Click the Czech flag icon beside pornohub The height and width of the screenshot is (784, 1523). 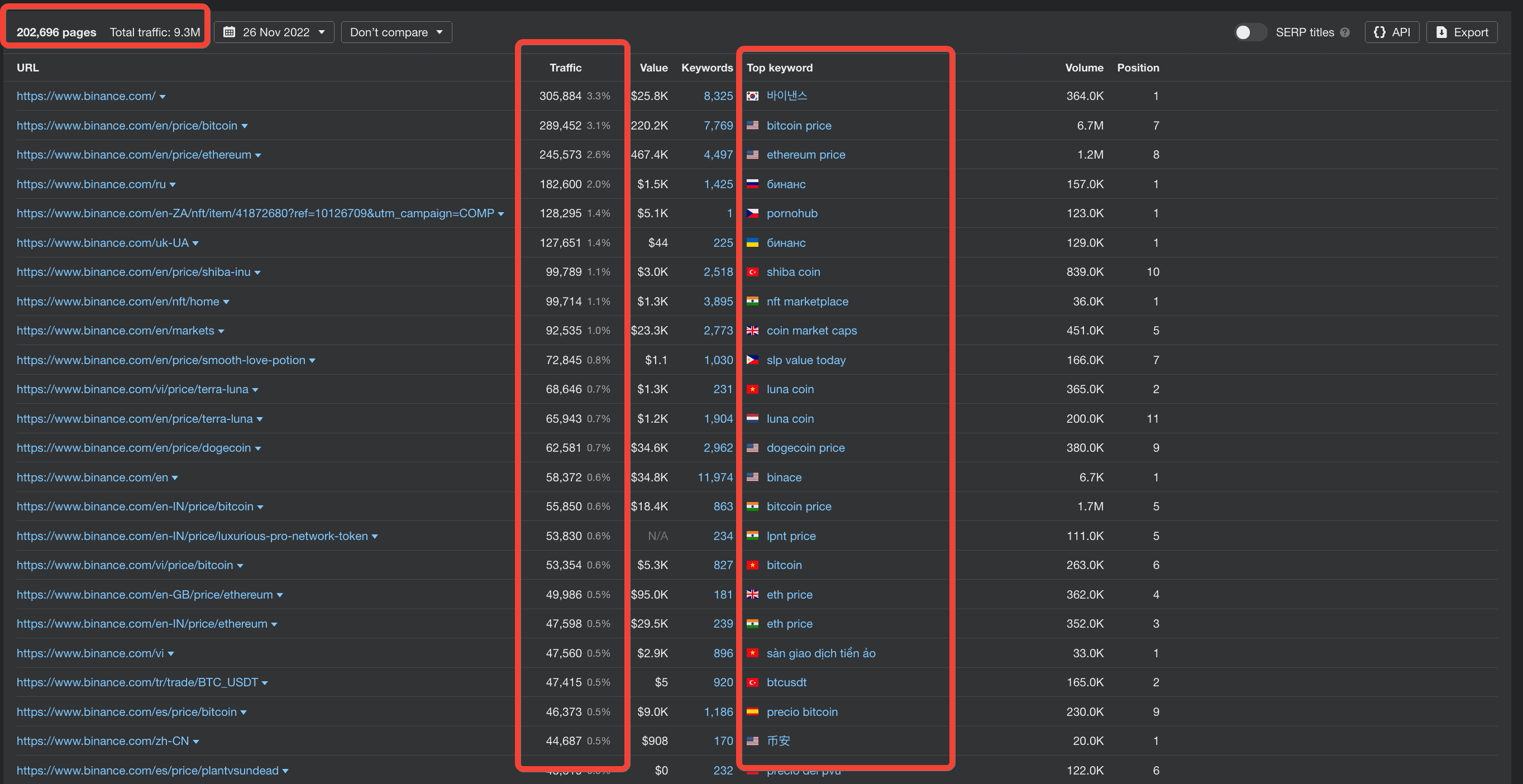(x=753, y=213)
